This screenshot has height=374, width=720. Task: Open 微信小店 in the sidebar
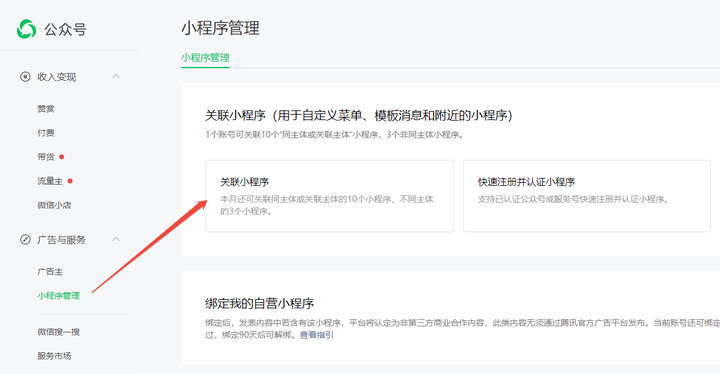(54, 205)
